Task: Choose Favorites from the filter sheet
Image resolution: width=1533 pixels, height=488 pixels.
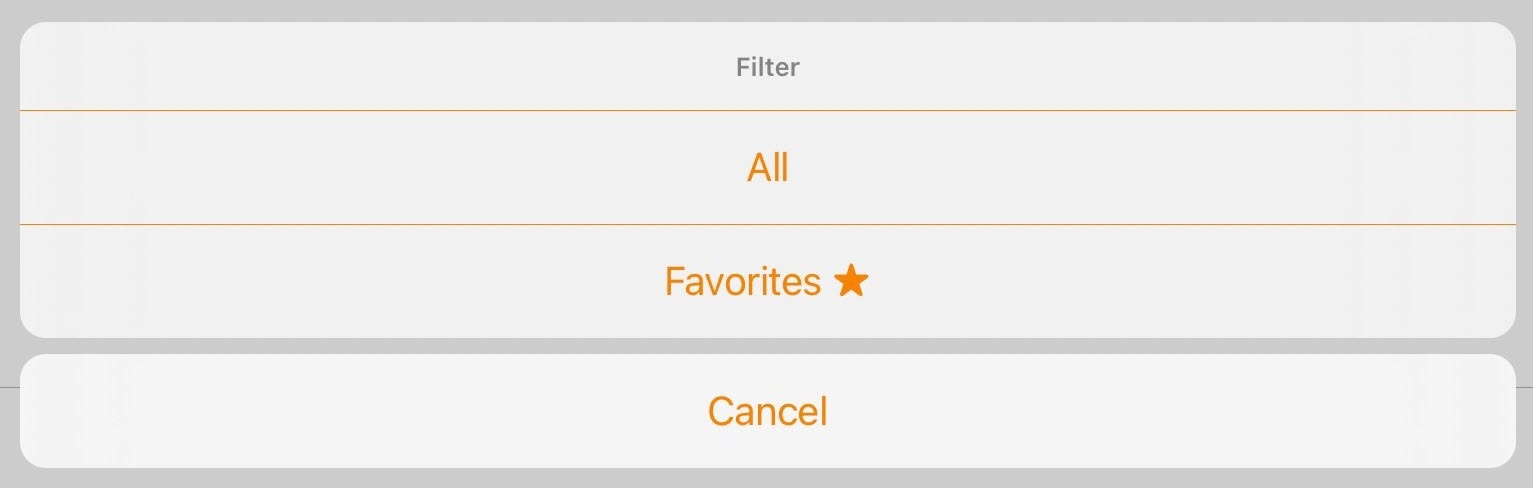Action: pos(767,282)
